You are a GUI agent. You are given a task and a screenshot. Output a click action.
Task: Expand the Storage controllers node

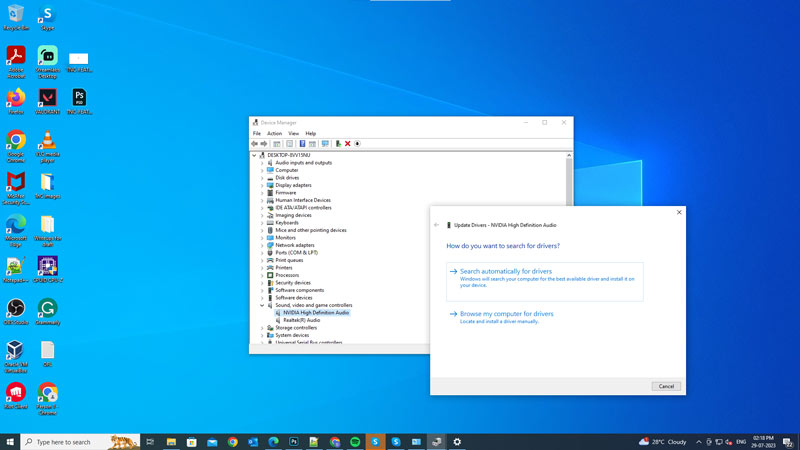tap(262, 328)
